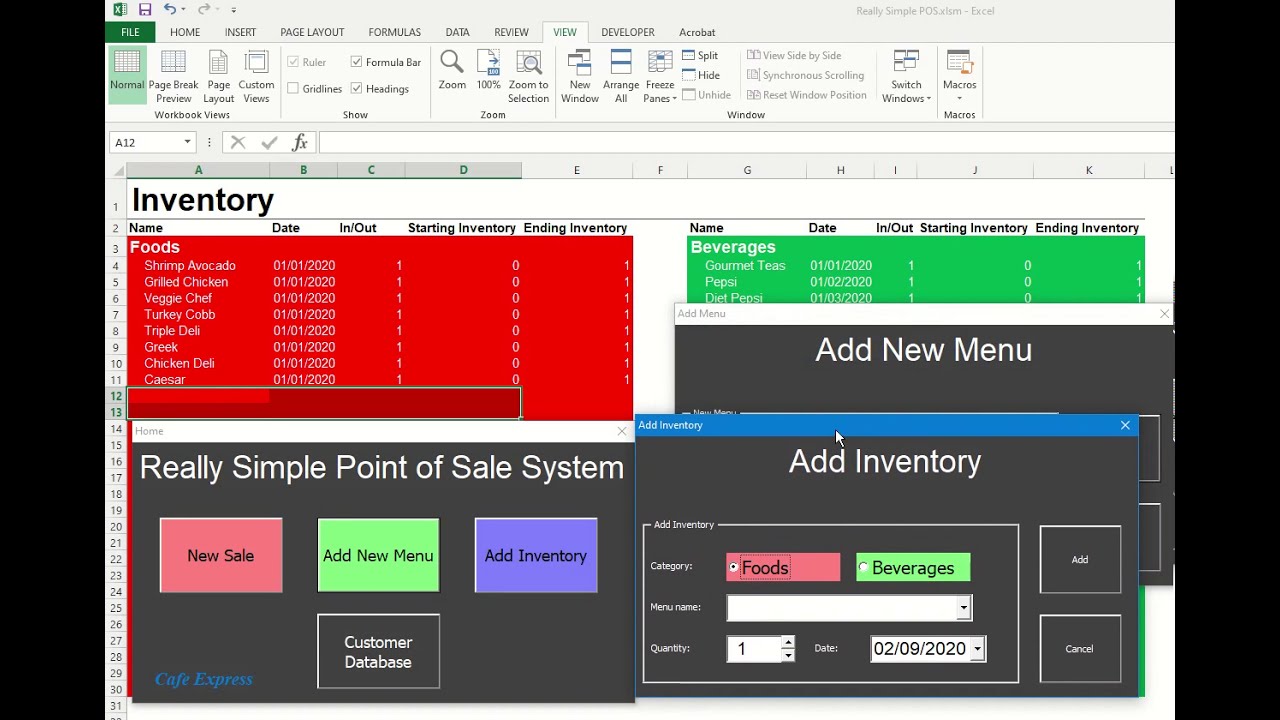Select the Beverages category radio button

pos(863,568)
